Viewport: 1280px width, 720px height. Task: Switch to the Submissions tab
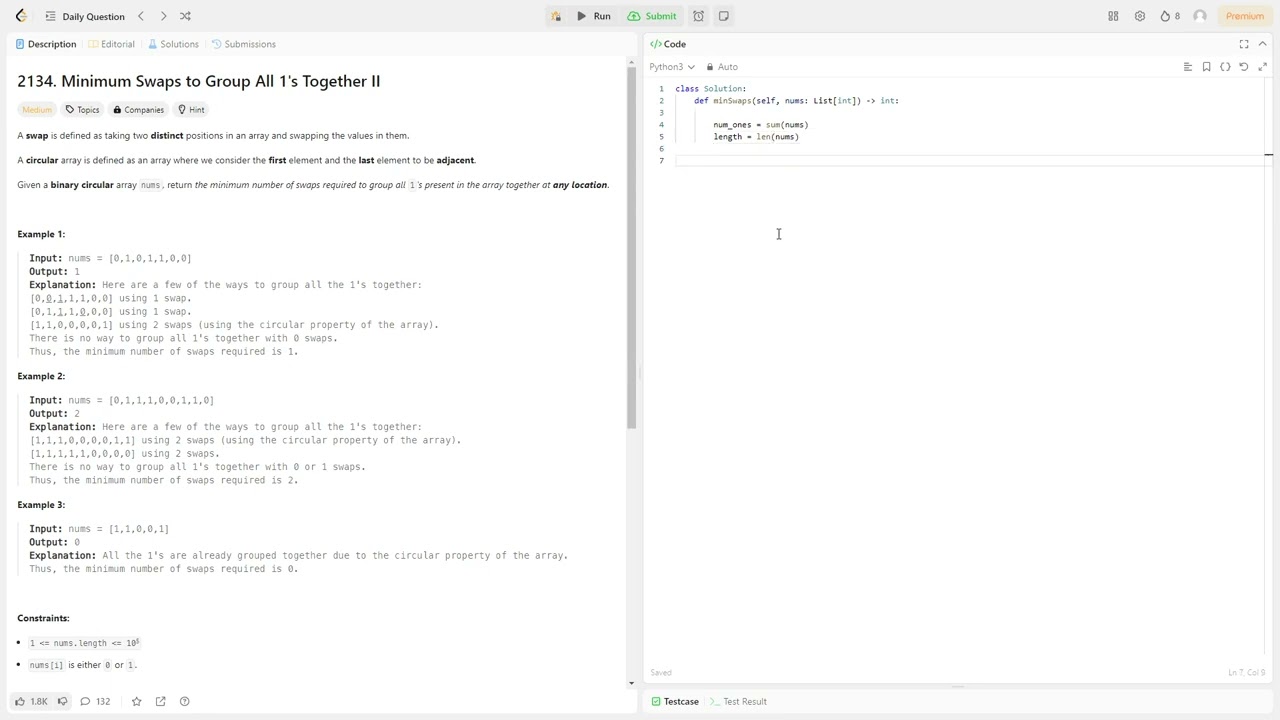click(243, 44)
